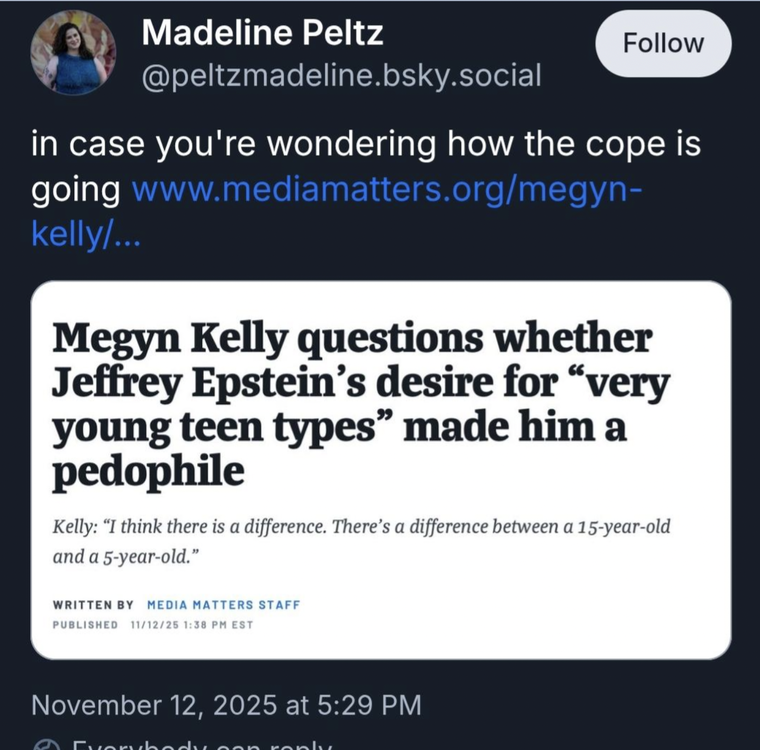Open the Madeline Peltz display name

click(x=263, y=33)
